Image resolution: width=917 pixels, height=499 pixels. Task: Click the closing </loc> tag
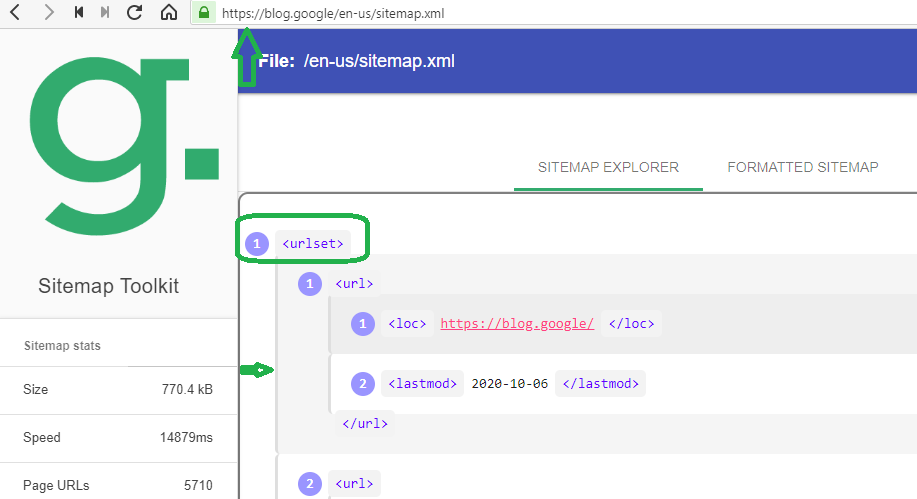click(632, 324)
